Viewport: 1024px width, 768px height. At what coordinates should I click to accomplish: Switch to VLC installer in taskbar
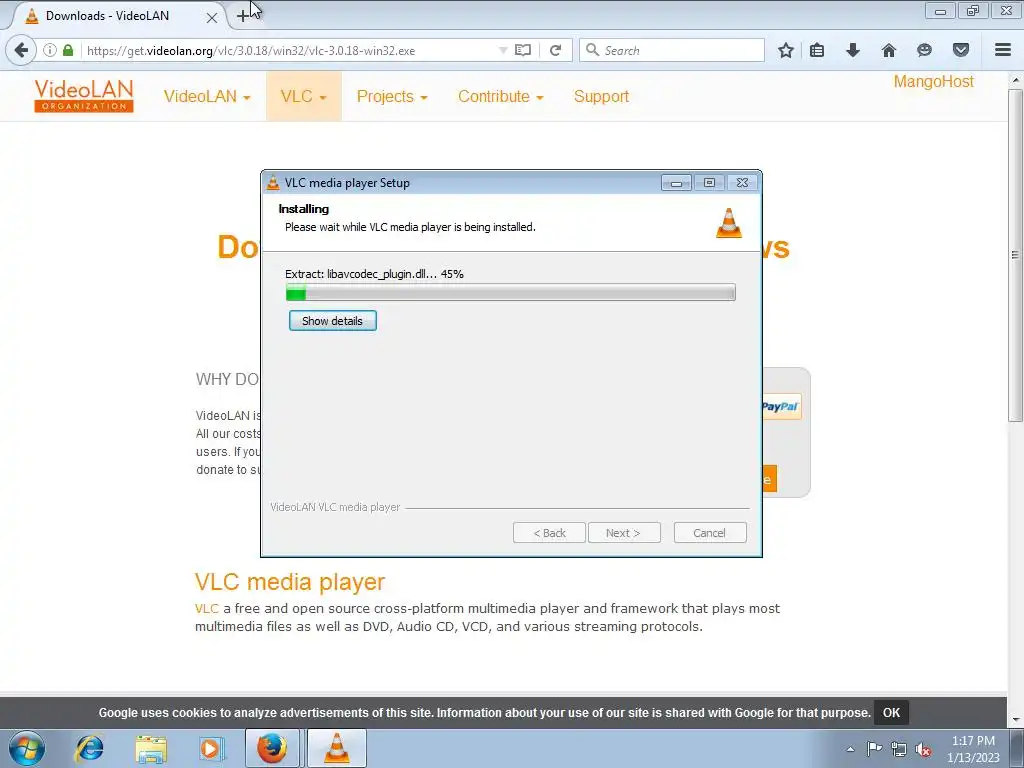[336, 748]
